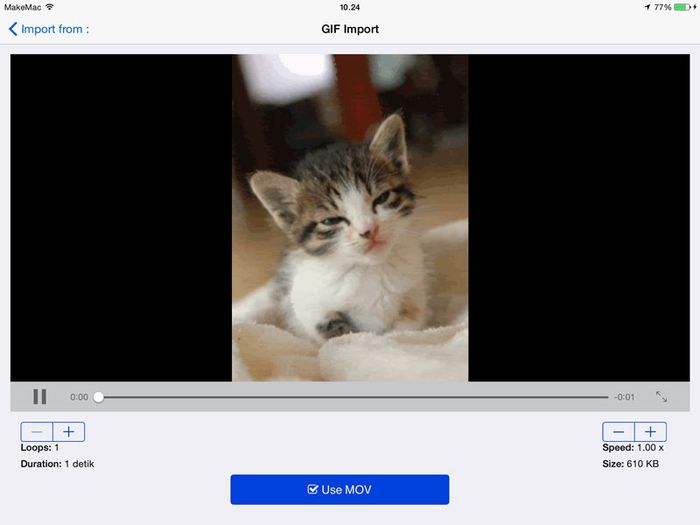Pause the GIF preview playback
This screenshot has height=525, width=700.
40,396
